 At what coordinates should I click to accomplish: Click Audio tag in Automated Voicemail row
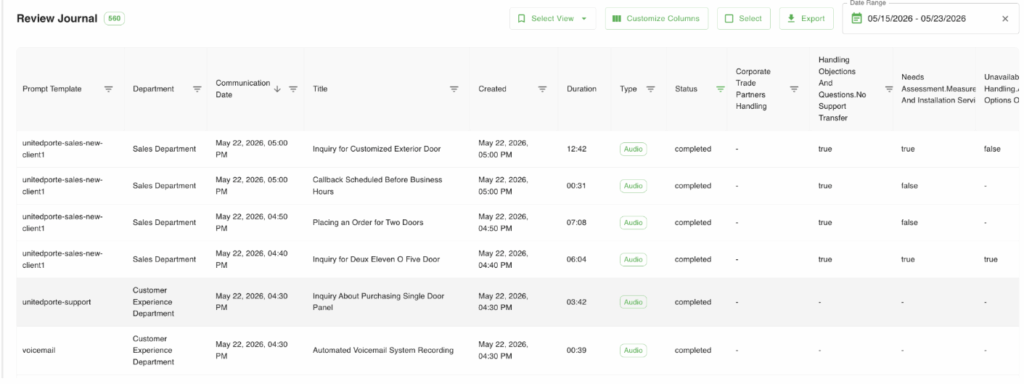tap(633, 350)
